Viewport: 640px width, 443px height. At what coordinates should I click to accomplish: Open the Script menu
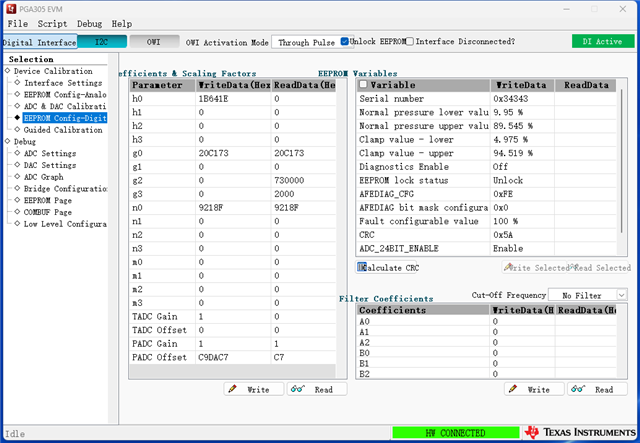52,23
